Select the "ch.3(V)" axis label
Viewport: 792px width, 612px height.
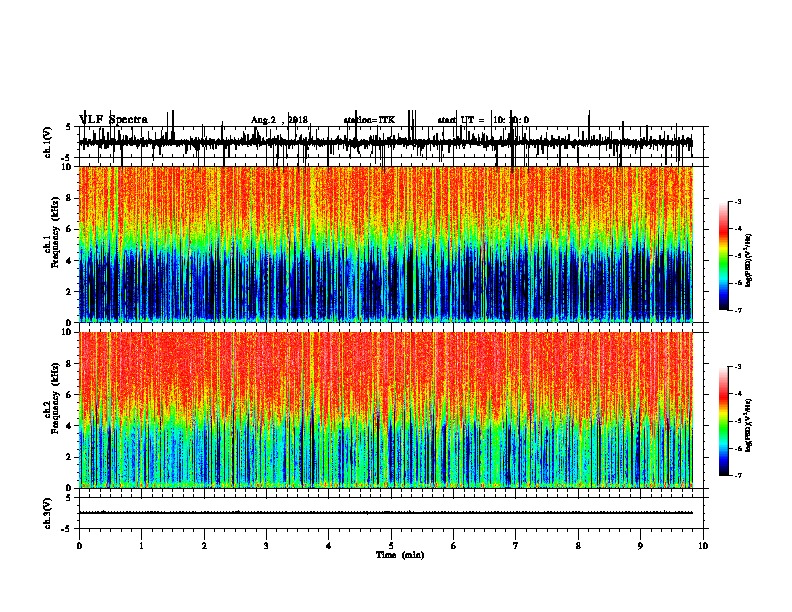point(48,513)
